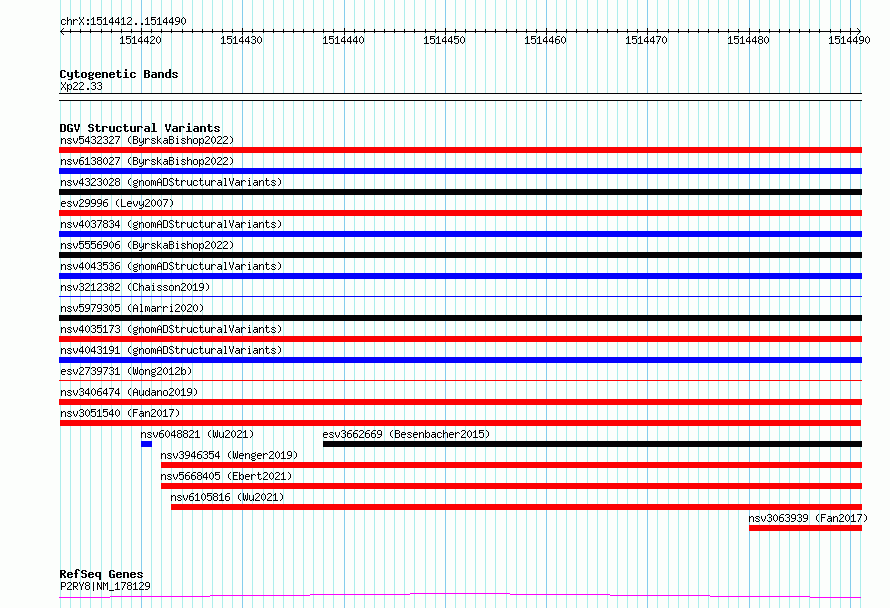Select the blue bar under nsv4043191
The width and height of the screenshot is (890, 608).
460,360
